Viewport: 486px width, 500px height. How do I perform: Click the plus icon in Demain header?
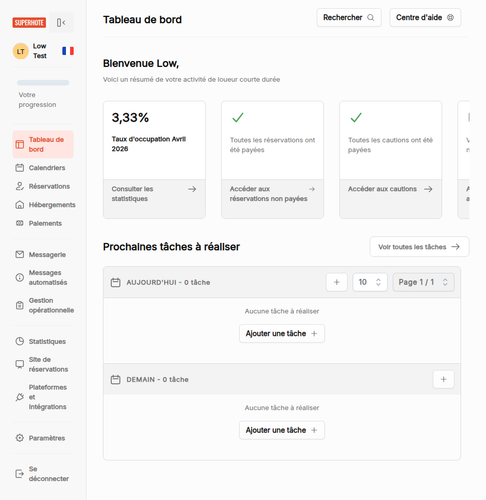pos(443,379)
